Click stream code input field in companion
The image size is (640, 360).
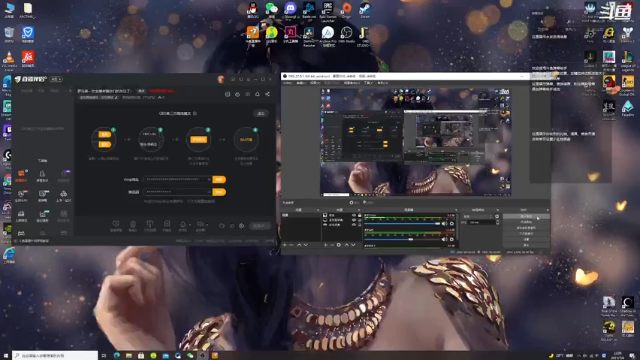pos(178,192)
